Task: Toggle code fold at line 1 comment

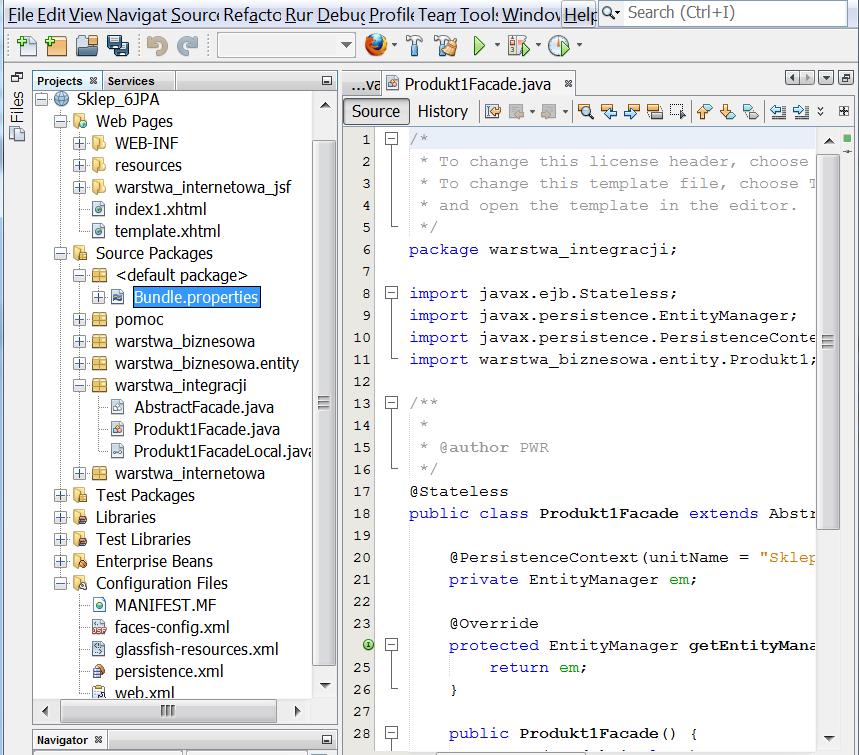Action: pos(391,139)
